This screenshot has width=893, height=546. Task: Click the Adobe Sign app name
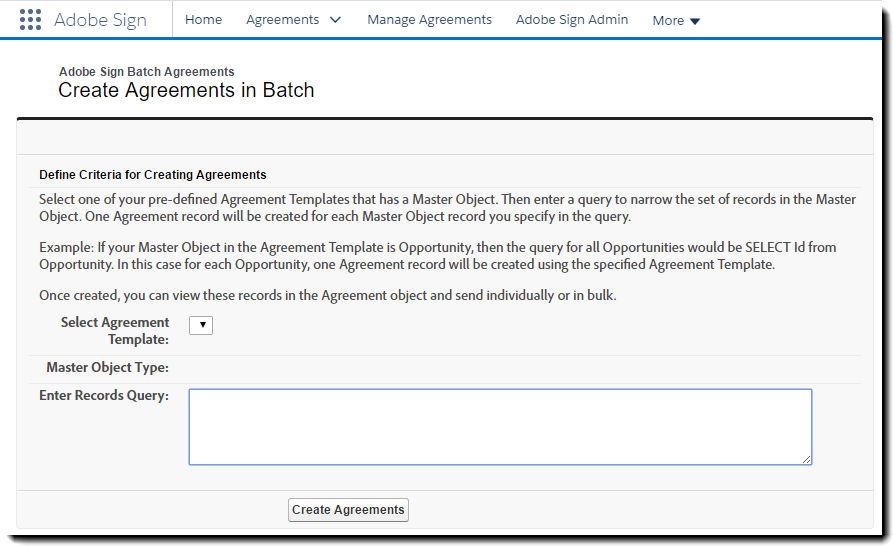click(100, 20)
